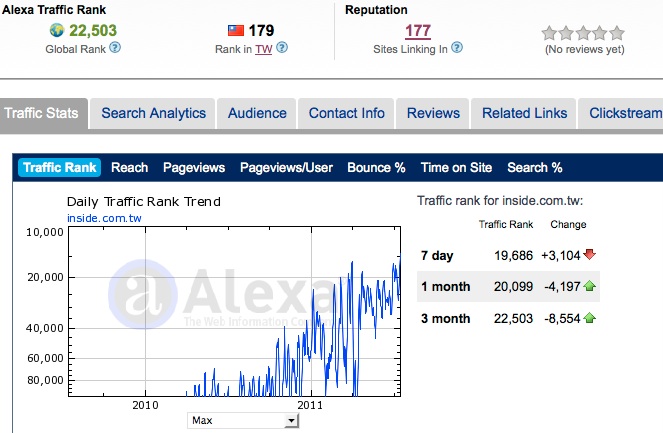The width and height of the screenshot is (663, 433).
Task: Click the globe icon beside Global Rank 22,503
Action: click(57, 30)
